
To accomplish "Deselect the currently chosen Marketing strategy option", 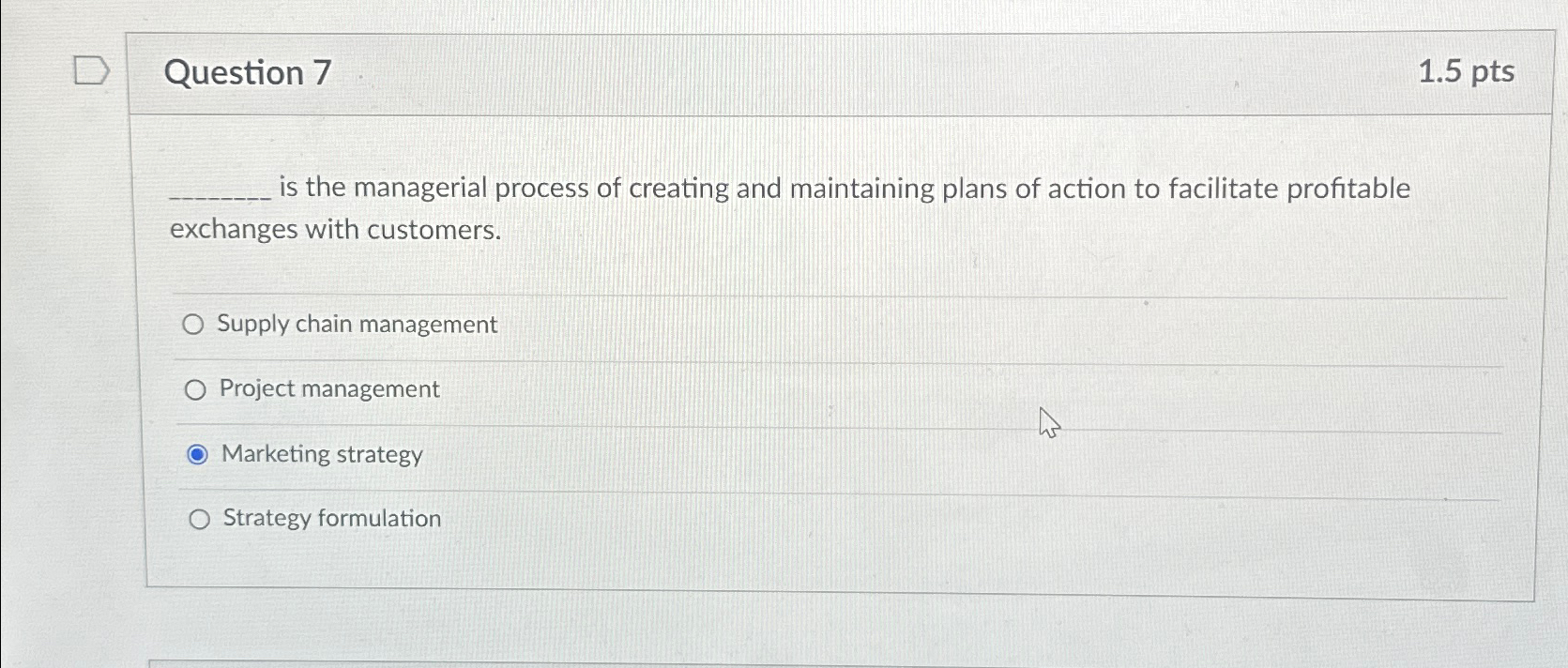I will pos(196,454).
